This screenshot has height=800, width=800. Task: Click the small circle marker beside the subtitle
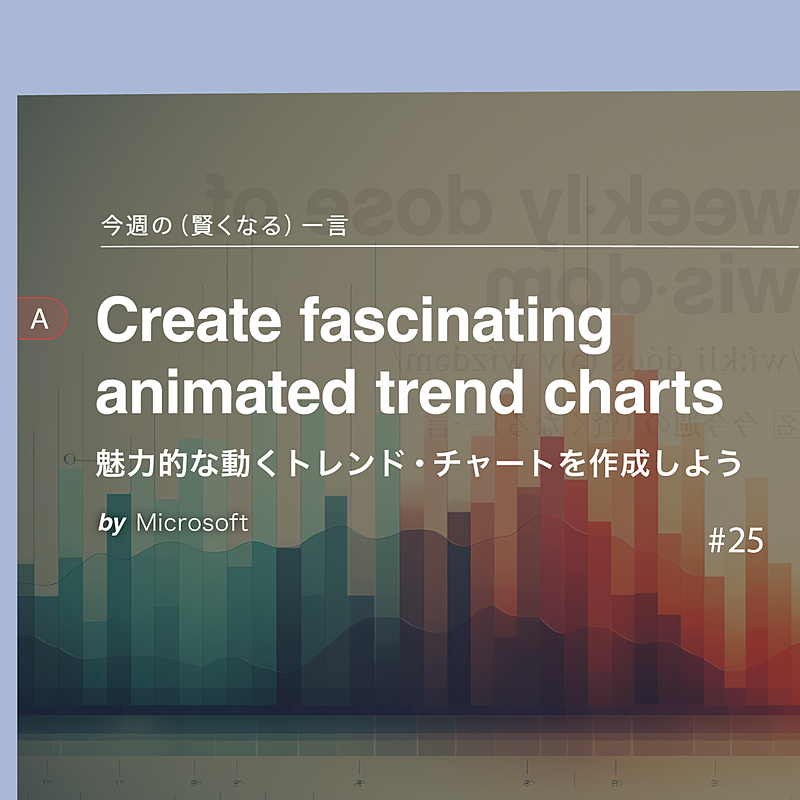(x=69, y=459)
